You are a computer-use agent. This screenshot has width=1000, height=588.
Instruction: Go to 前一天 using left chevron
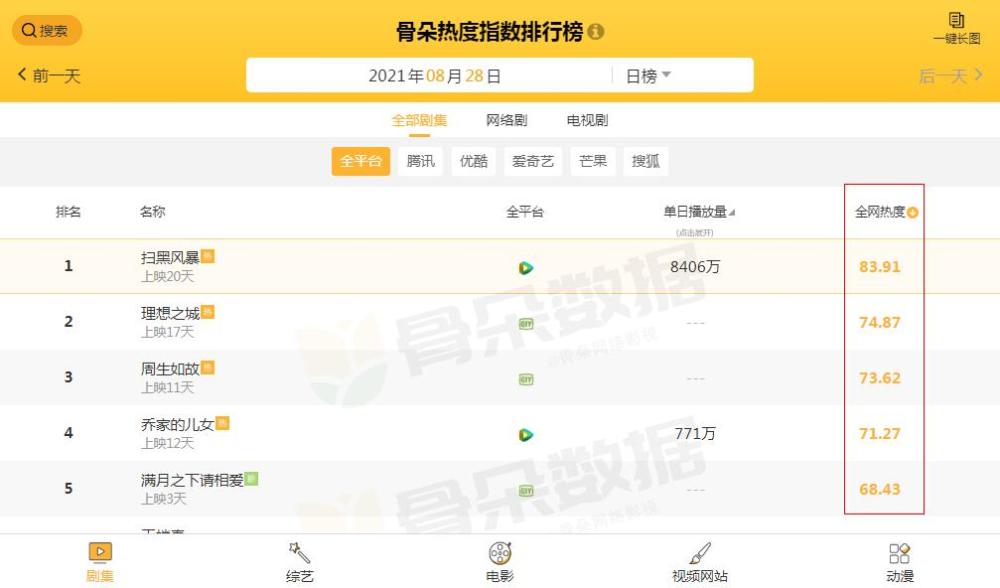22,75
